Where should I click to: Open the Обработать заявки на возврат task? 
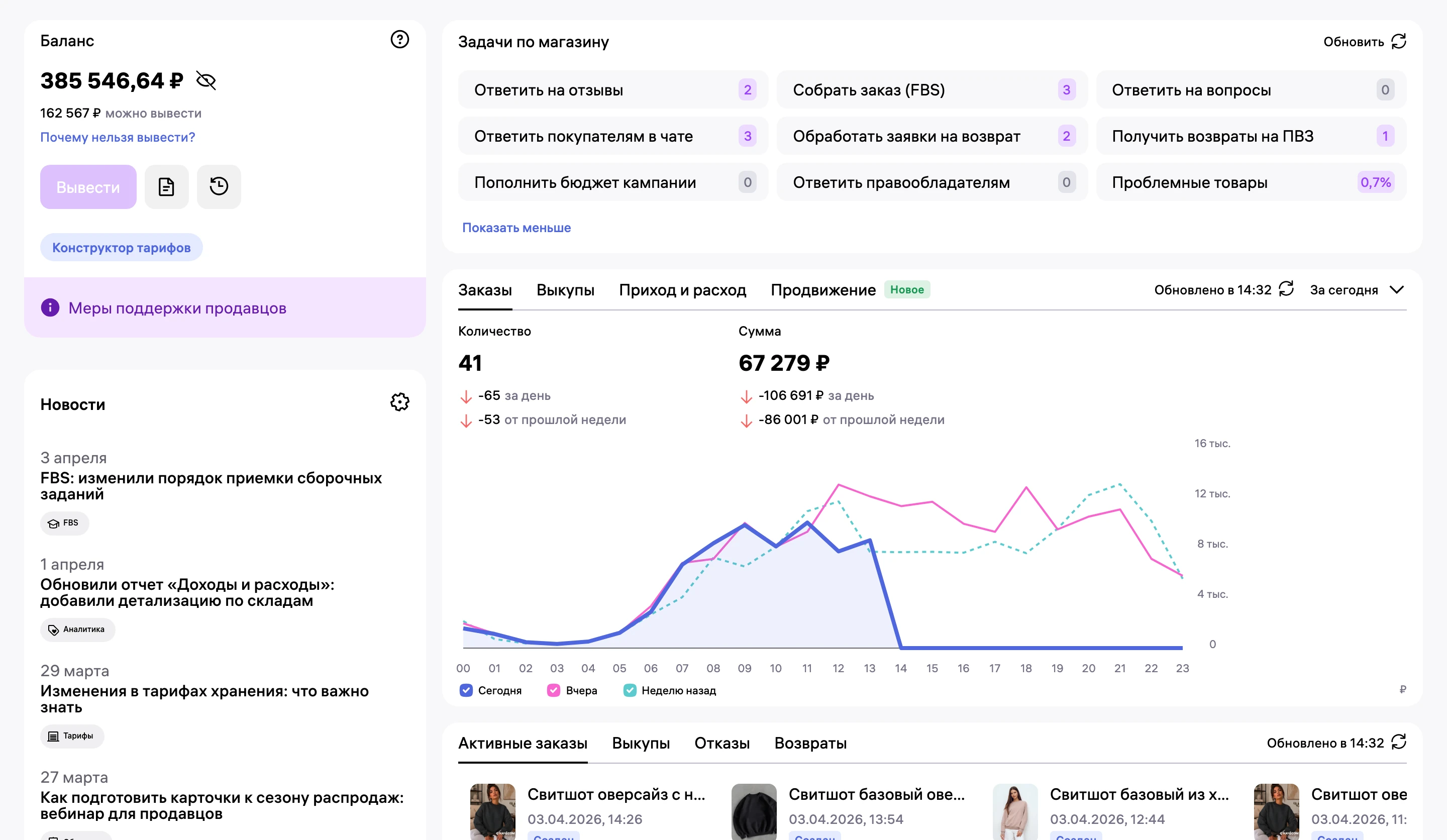[x=932, y=136]
